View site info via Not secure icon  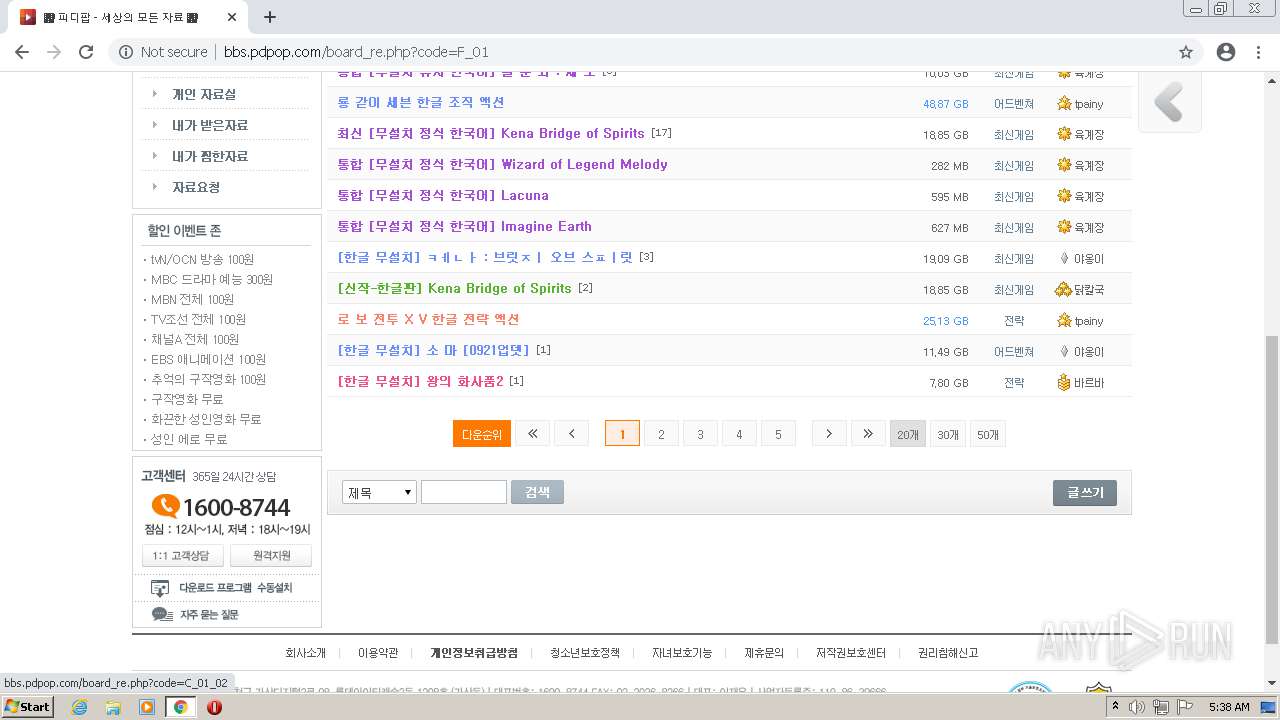[x=126, y=52]
